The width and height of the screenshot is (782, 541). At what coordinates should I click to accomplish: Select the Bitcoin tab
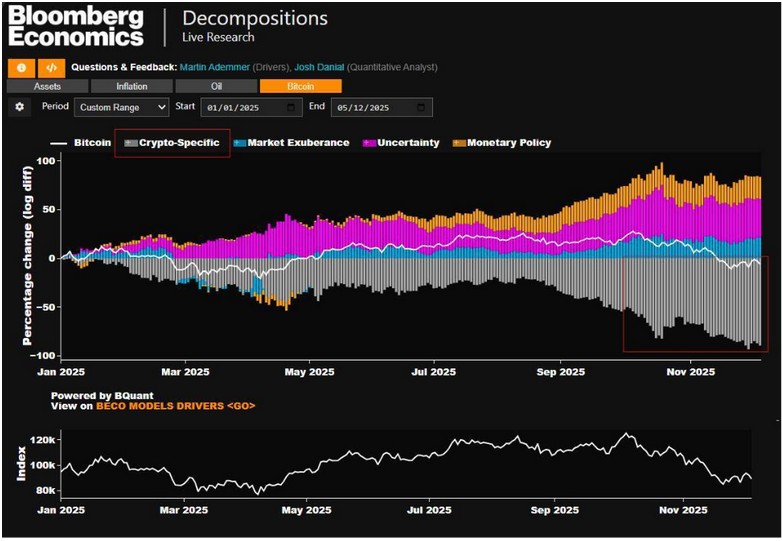pyautogui.click(x=300, y=87)
